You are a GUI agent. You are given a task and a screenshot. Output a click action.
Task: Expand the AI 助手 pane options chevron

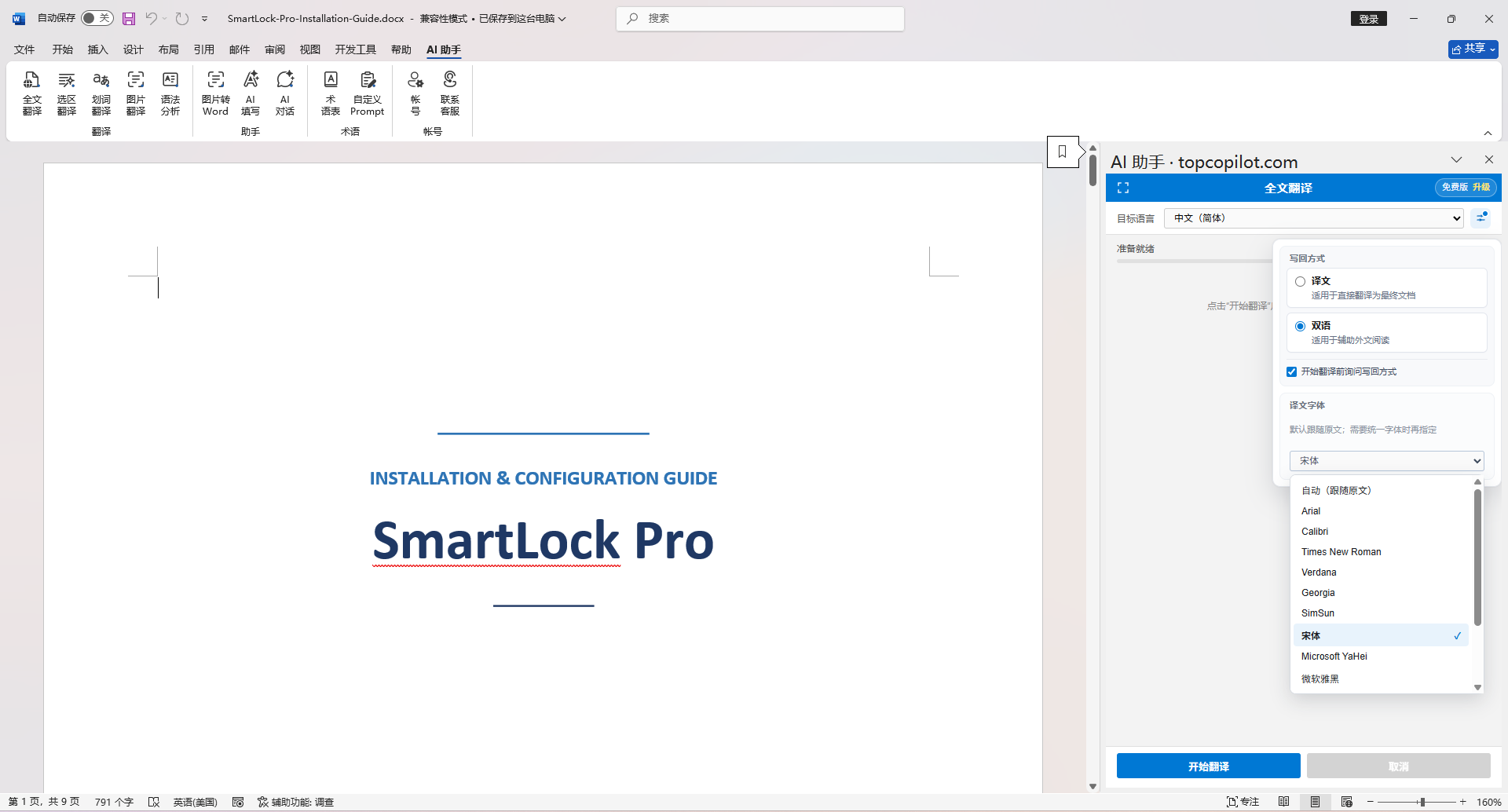pos(1456,159)
